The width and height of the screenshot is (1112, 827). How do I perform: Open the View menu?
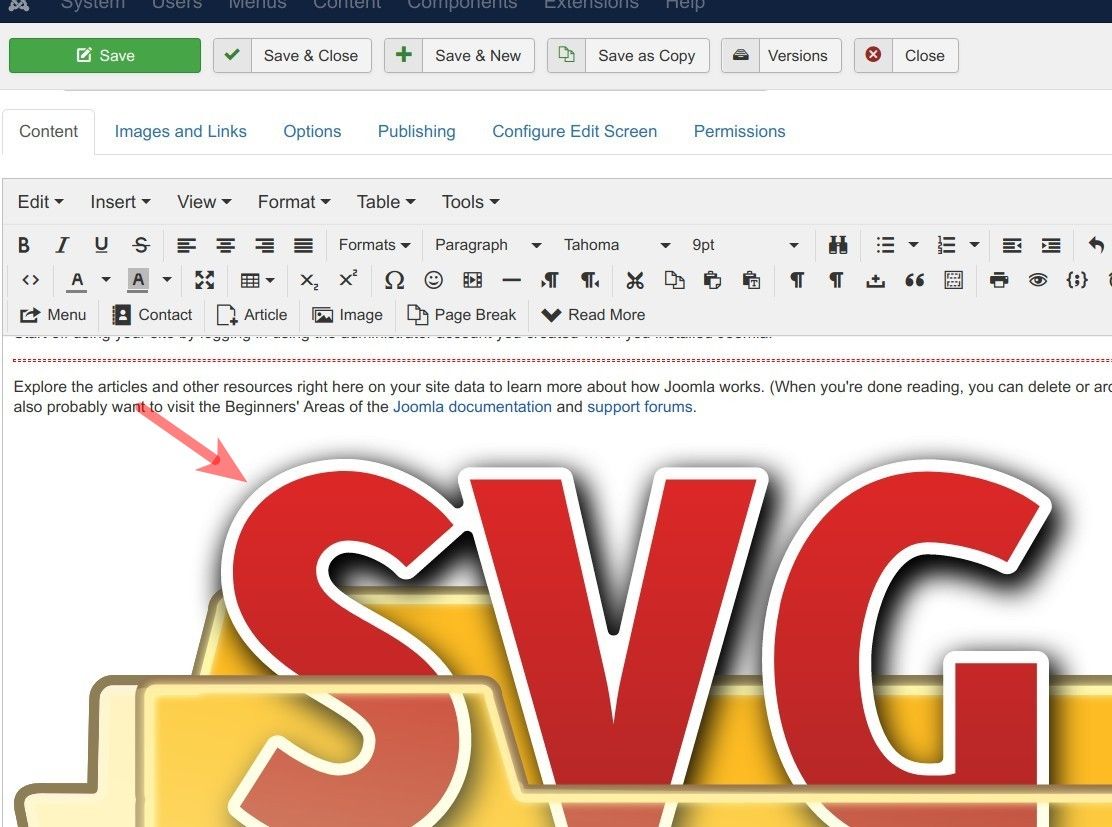coord(204,202)
